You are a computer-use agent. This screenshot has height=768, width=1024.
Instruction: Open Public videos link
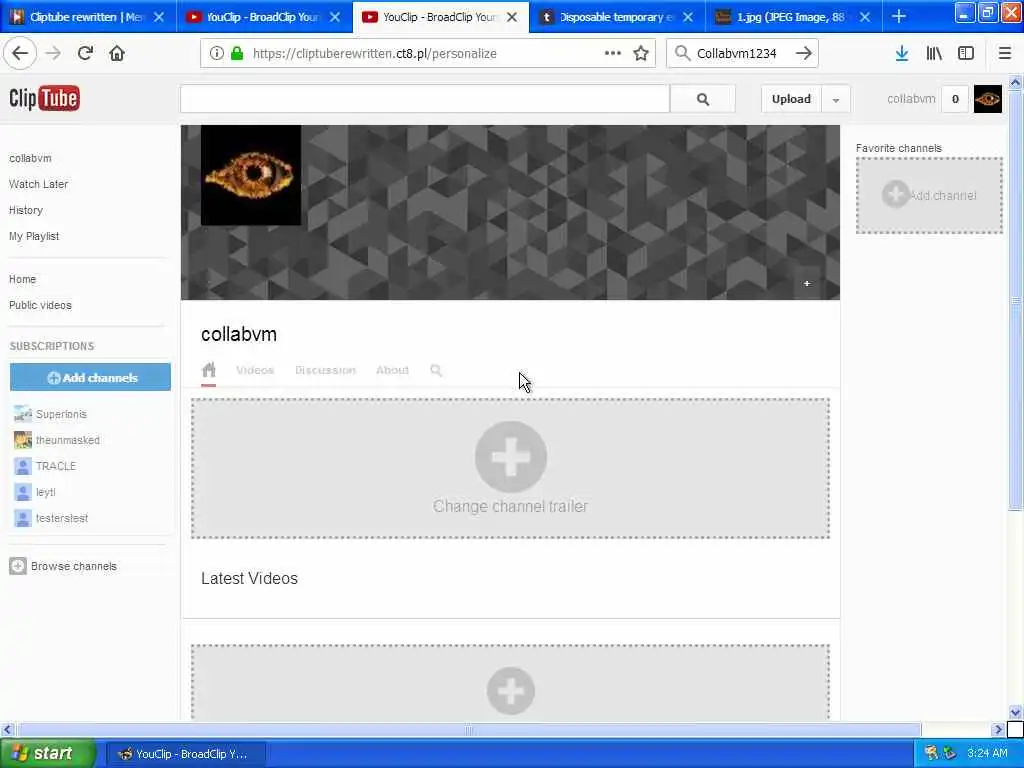[x=40, y=305]
